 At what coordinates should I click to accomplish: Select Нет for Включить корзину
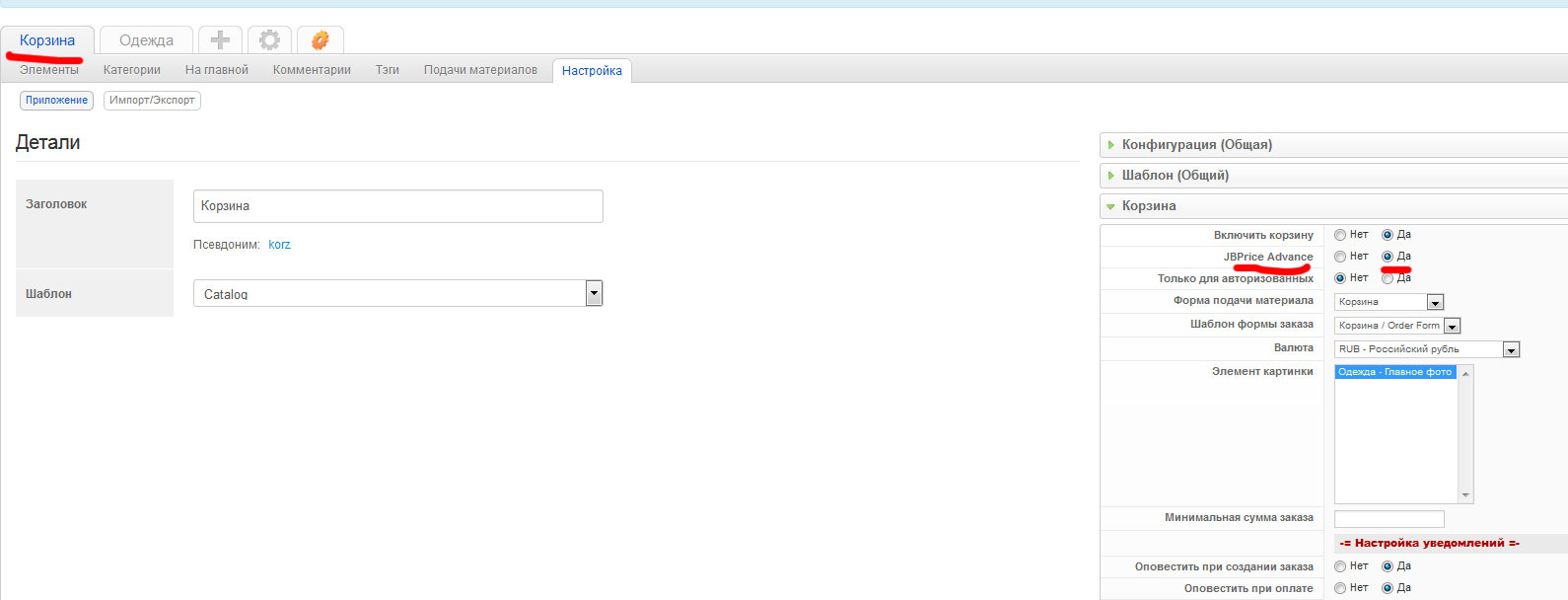pos(1340,235)
